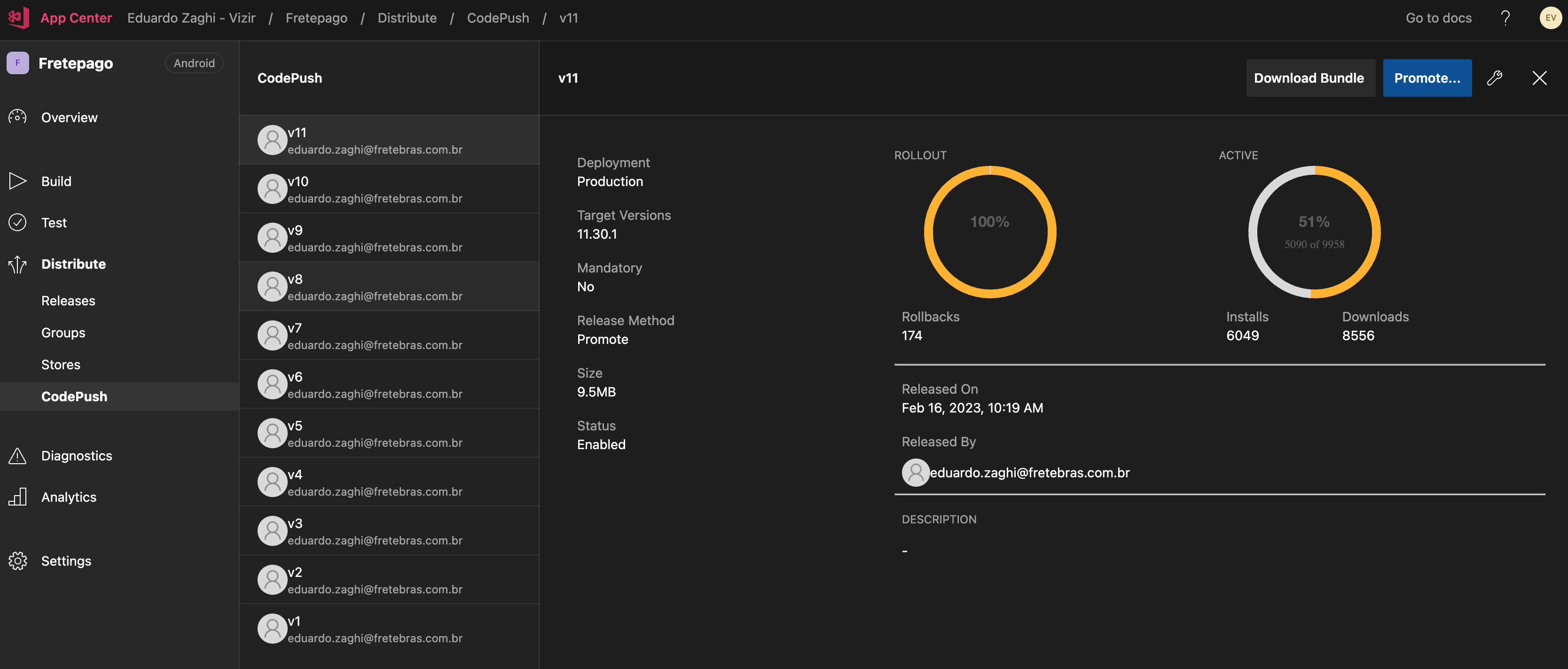Viewport: 1568px width, 669px height.
Task: Click the avatar on the v11 row
Action: point(272,140)
